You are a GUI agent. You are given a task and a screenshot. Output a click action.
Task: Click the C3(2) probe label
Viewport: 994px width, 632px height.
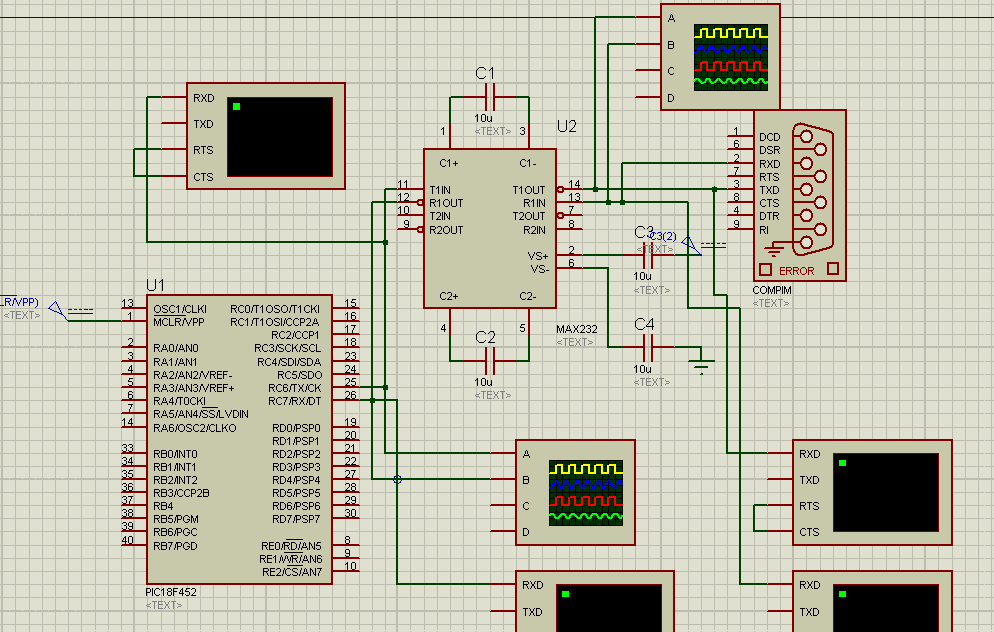662,236
